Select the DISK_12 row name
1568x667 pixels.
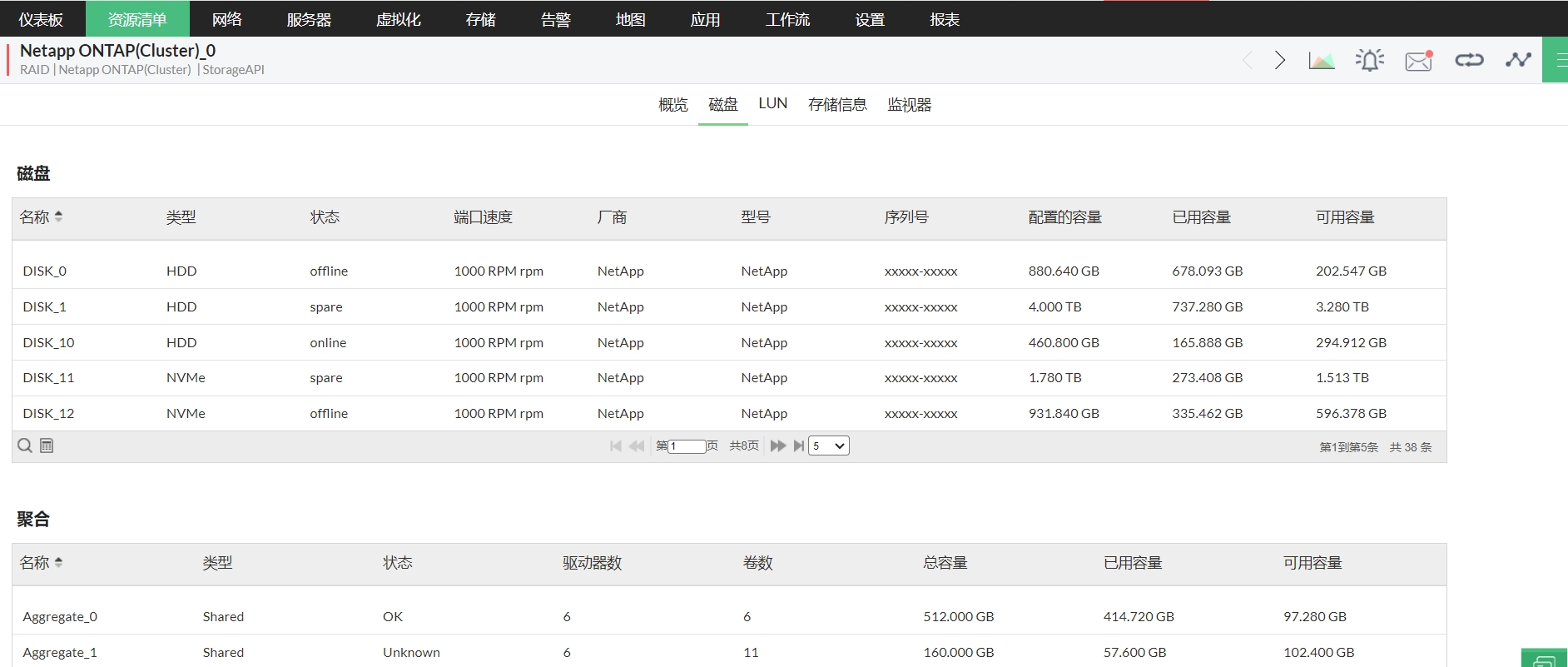(48, 414)
